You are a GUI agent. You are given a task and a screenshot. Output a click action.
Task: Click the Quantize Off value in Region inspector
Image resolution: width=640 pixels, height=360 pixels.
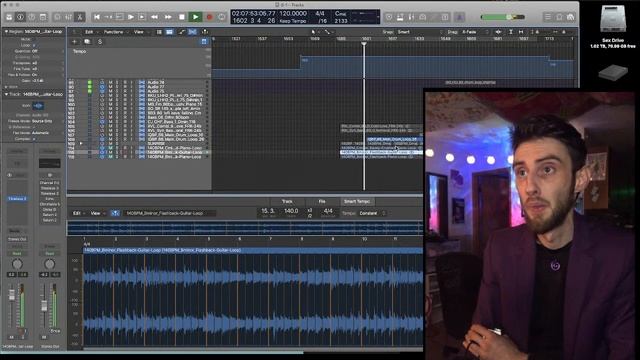click(35, 51)
